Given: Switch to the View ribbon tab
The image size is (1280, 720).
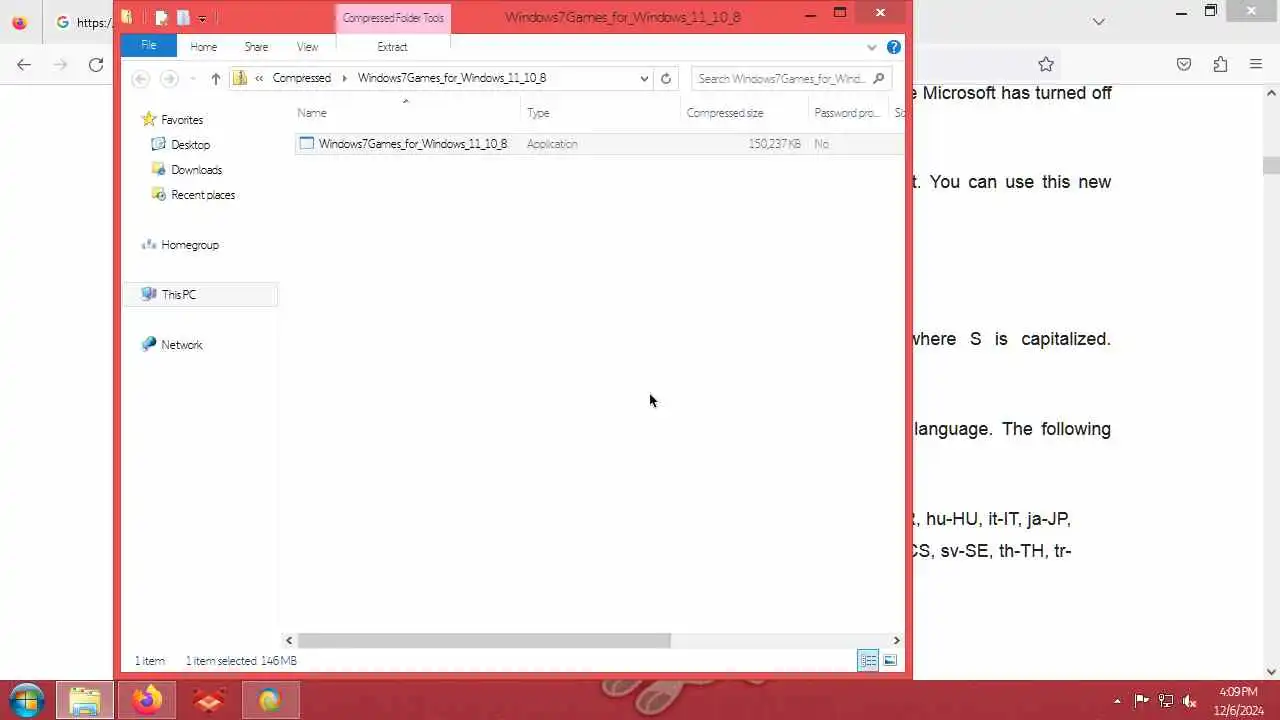Looking at the screenshot, I should tap(307, 47).
